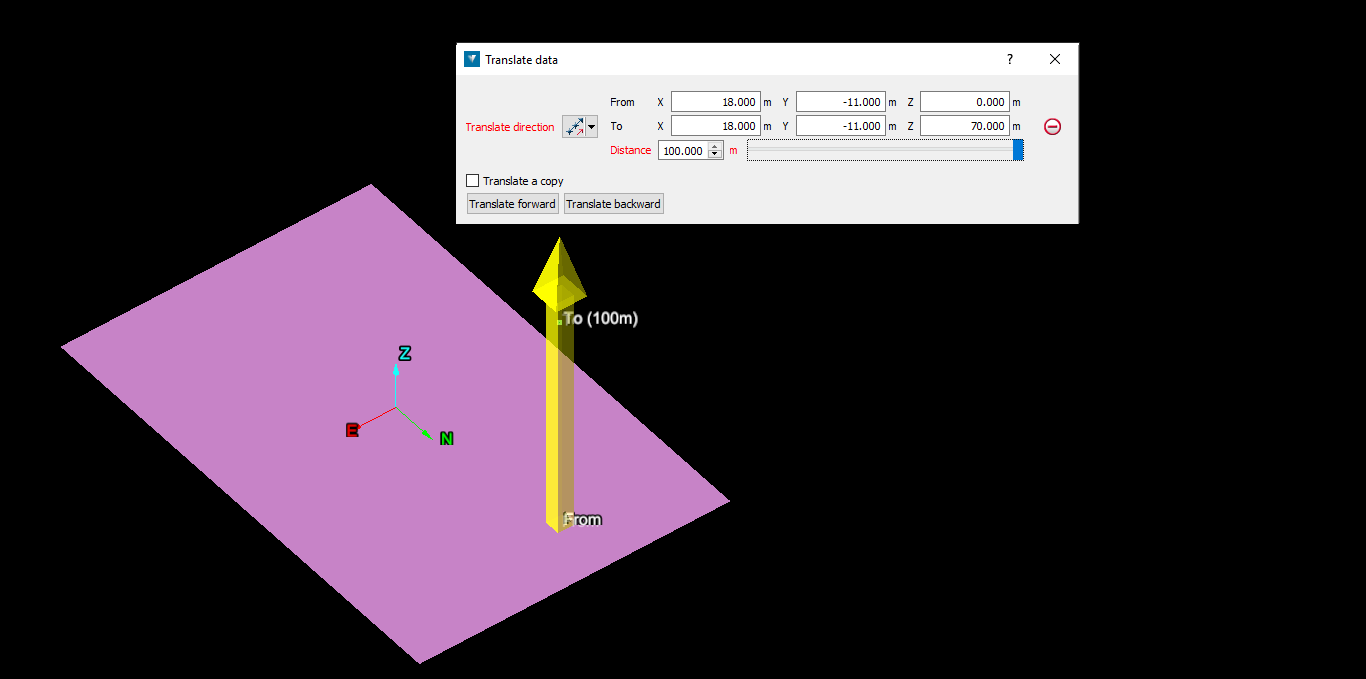Image resolution: width=1366 pixels, height=679 pixels.
Task: Select the N axis indicator in the viewport
Action: point(447,438)
